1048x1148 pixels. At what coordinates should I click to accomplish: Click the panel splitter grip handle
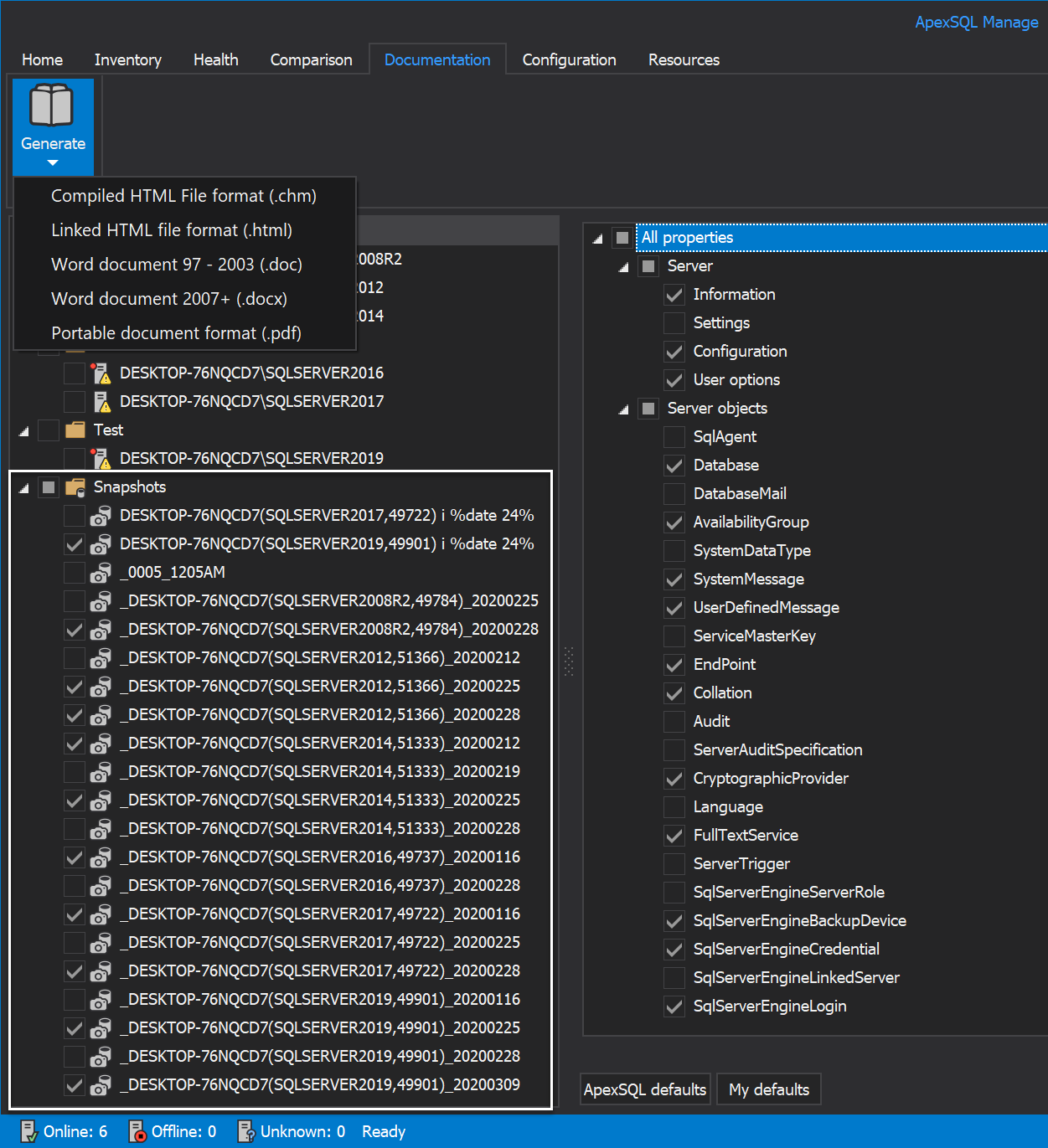(x=569, y=662)
